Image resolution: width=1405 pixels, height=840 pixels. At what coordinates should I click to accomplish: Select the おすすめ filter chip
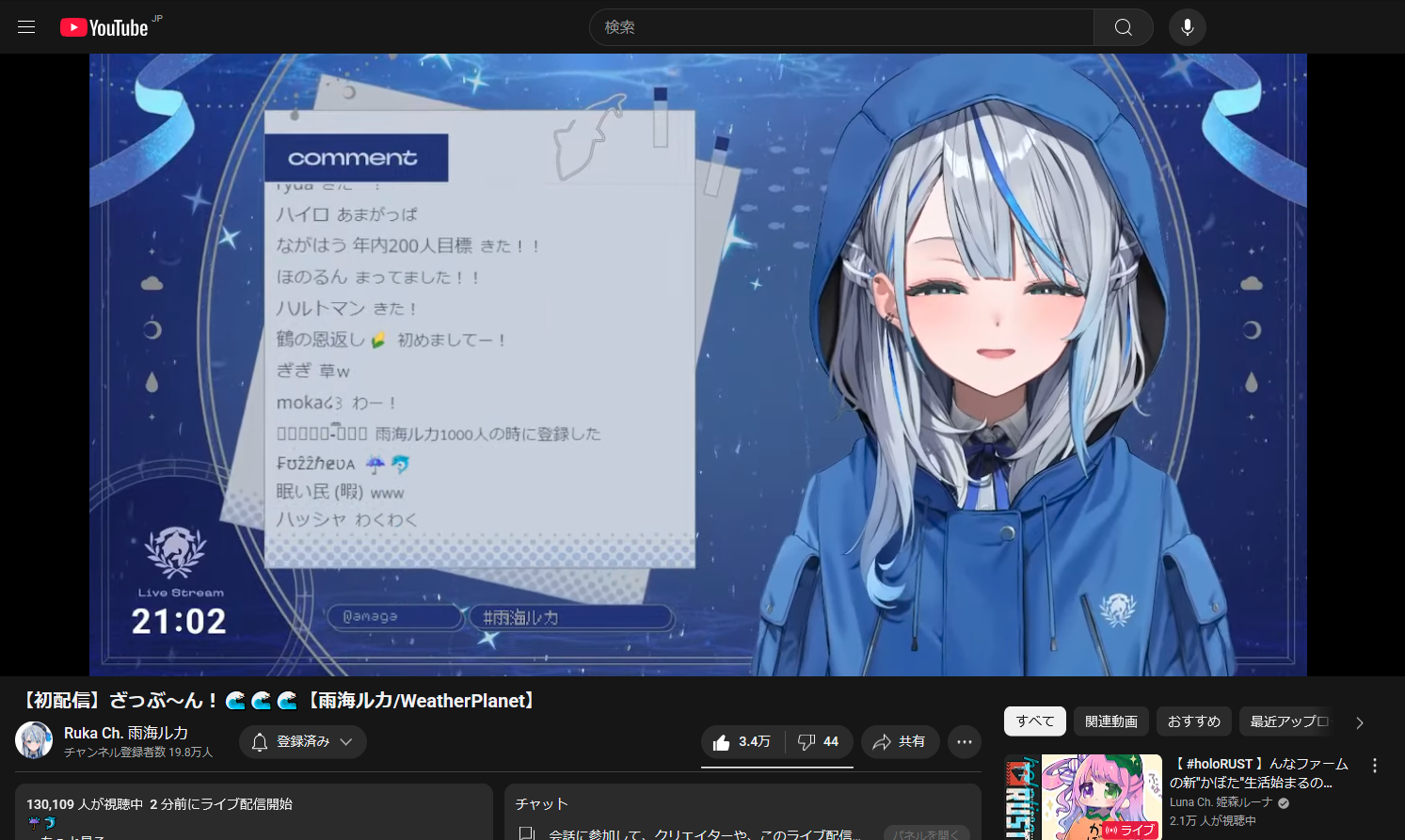pyautogui.click(x=1193, y=721)
